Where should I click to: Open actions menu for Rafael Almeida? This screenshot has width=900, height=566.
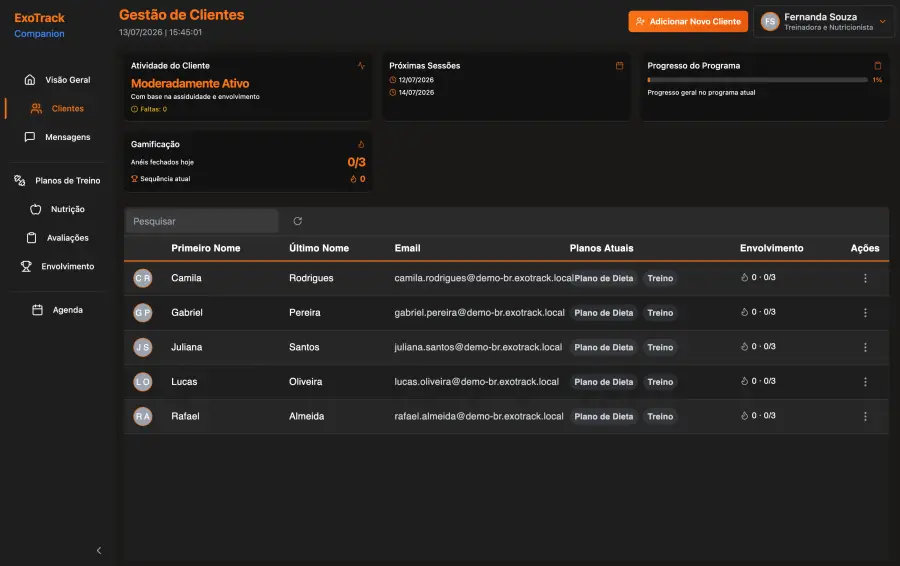point(865,416)
